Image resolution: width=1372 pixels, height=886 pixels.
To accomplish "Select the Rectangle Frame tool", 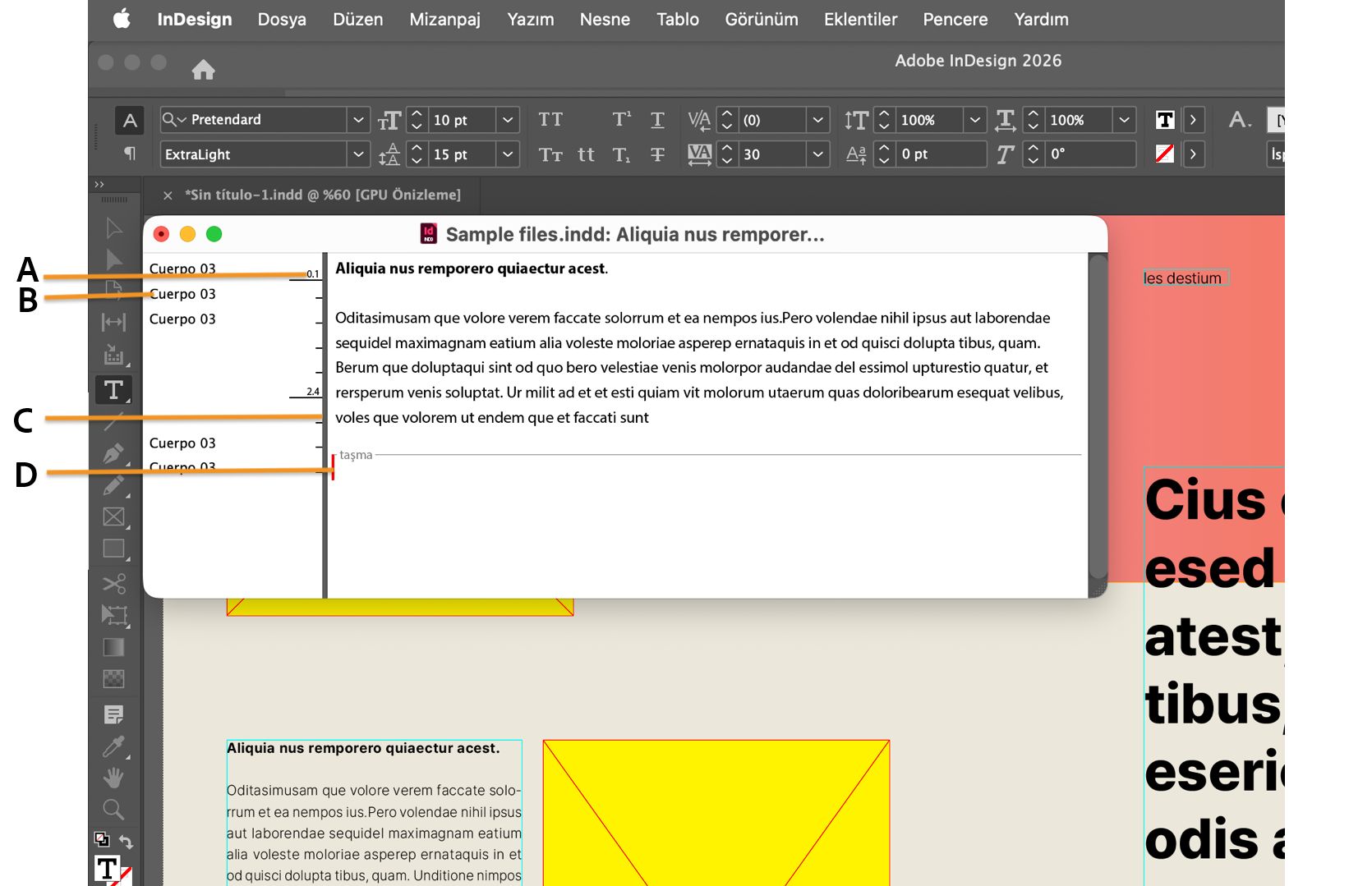I will (x=114, y=516).
